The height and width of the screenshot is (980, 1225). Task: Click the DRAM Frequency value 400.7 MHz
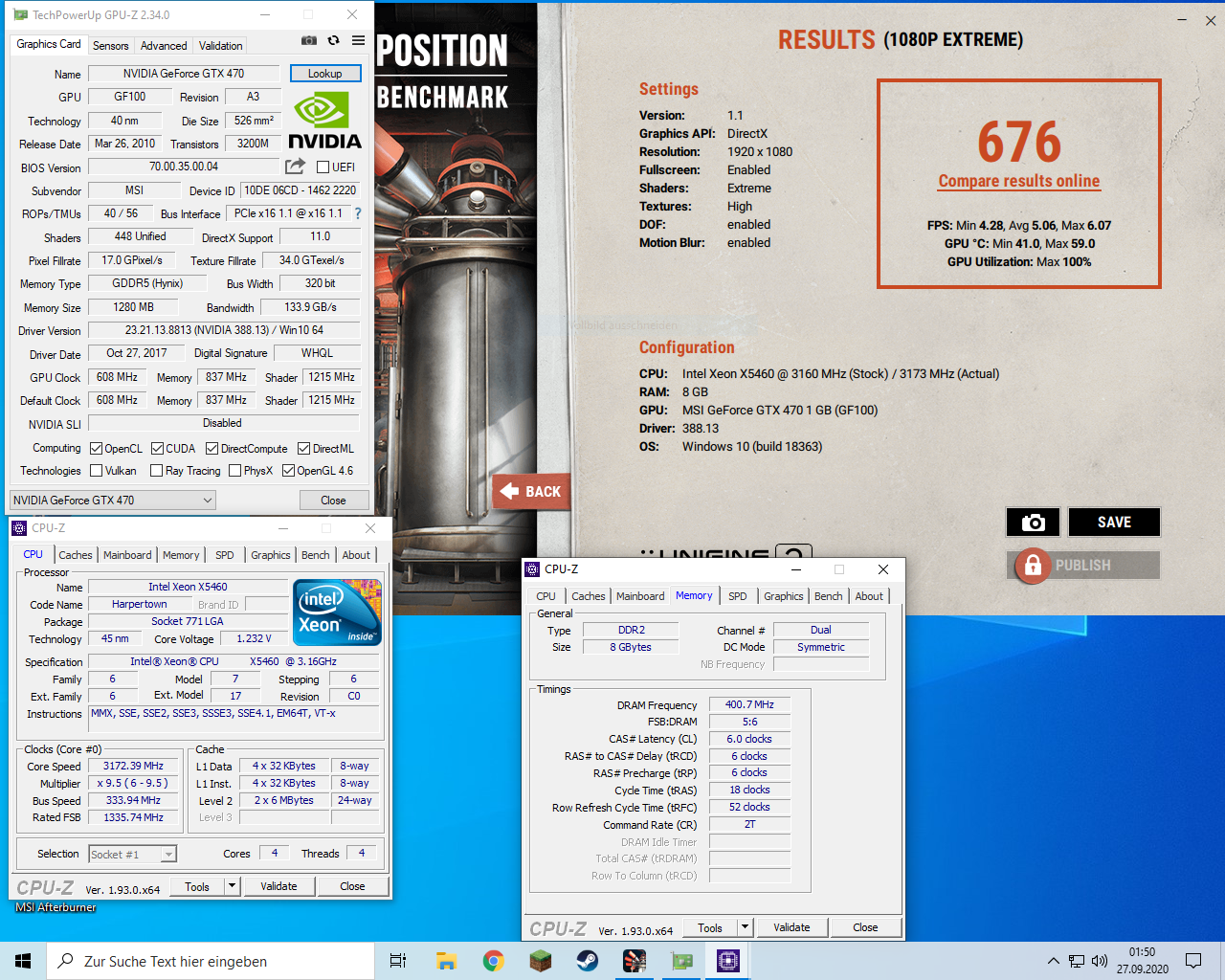click(749, 704)
